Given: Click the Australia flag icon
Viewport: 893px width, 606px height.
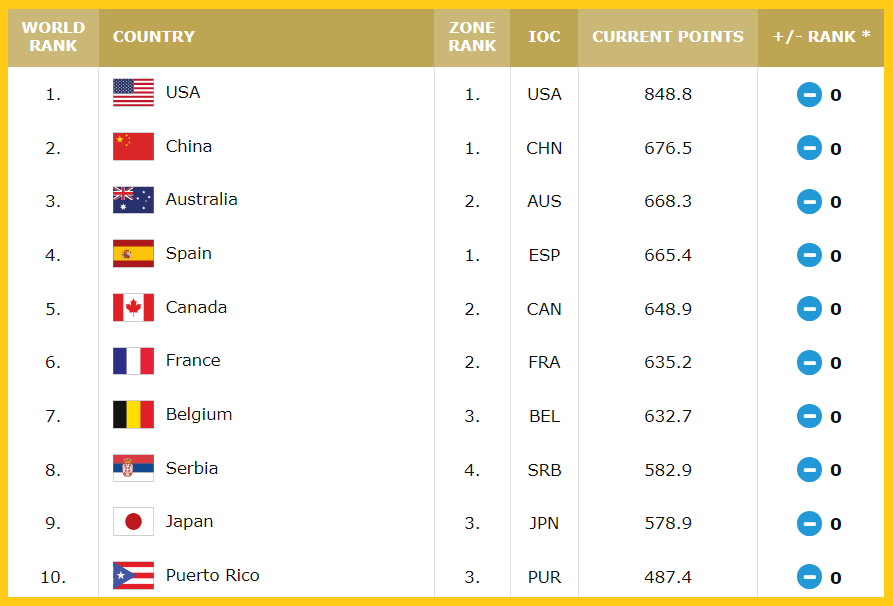Looking at the screenshot, I should point(133,200).
